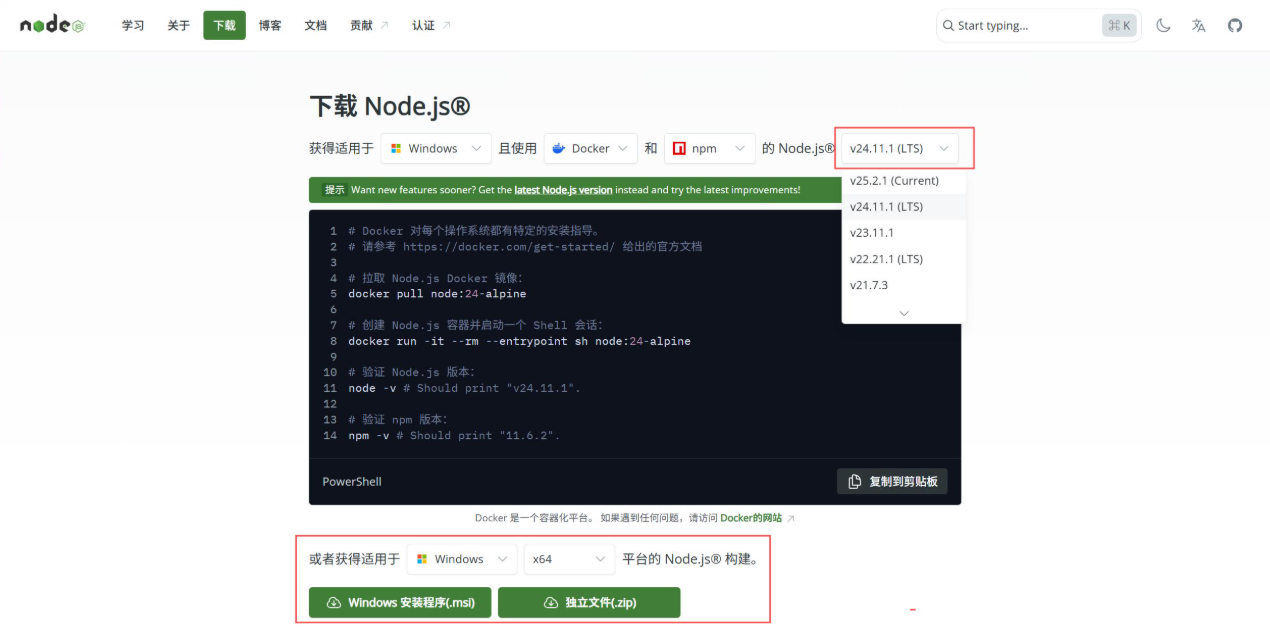Click the green 提示 badge

click(334, 190)
